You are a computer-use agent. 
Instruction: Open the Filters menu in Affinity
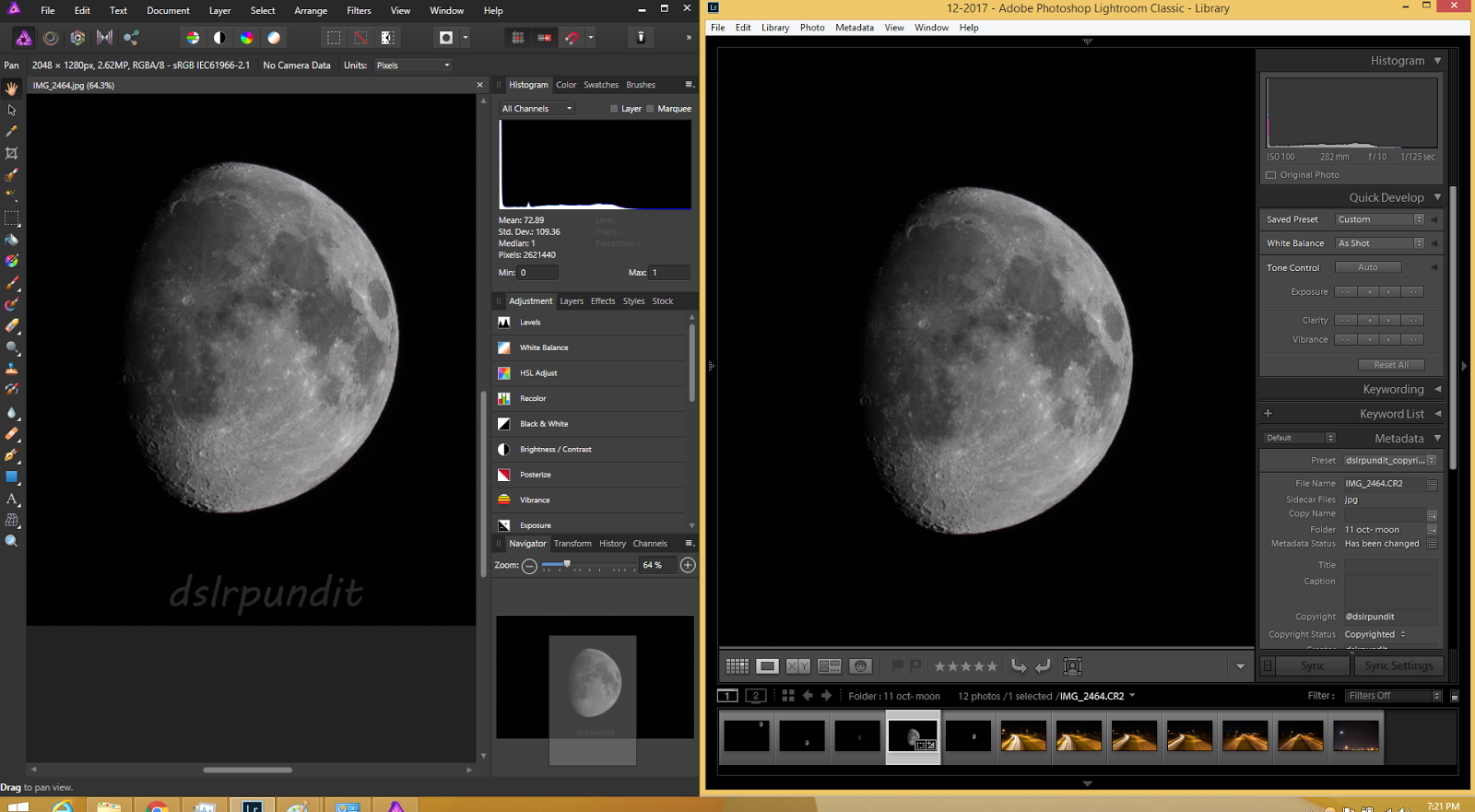coord(359,11)
